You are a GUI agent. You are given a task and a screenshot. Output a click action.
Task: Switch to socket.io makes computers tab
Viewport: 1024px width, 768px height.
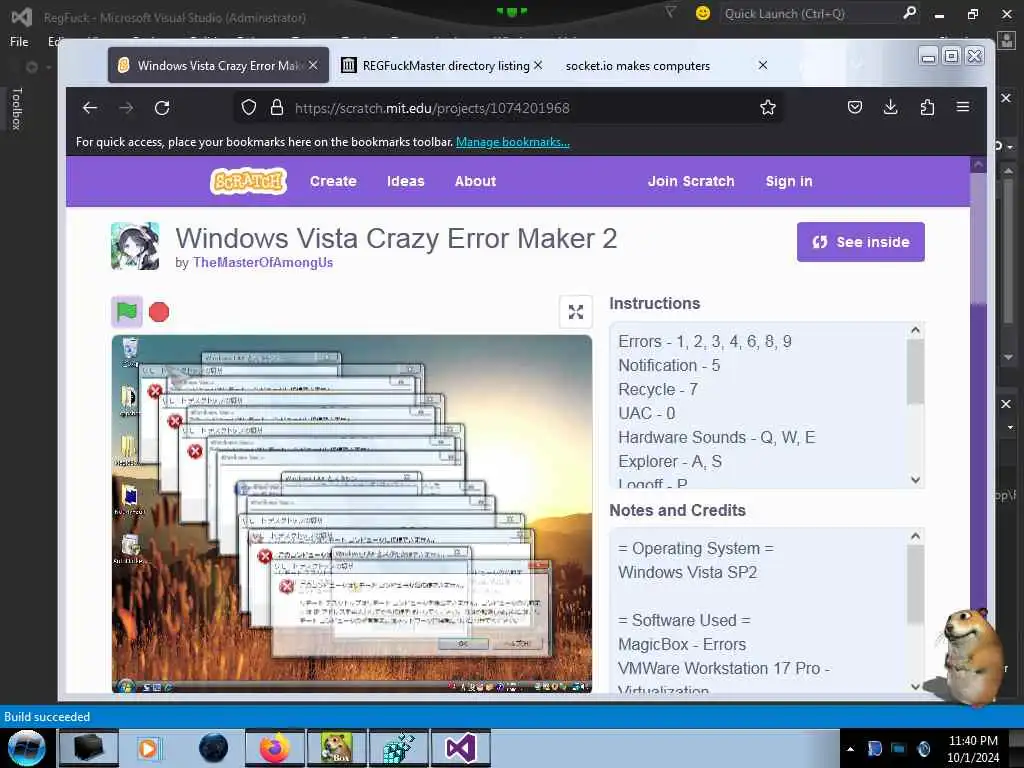click(637, 65)
